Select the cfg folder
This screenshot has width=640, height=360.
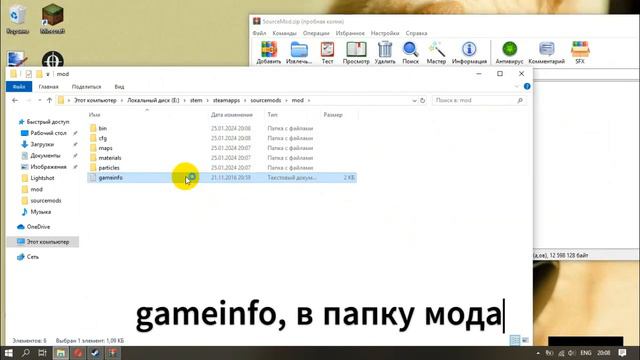click(102, 138)
